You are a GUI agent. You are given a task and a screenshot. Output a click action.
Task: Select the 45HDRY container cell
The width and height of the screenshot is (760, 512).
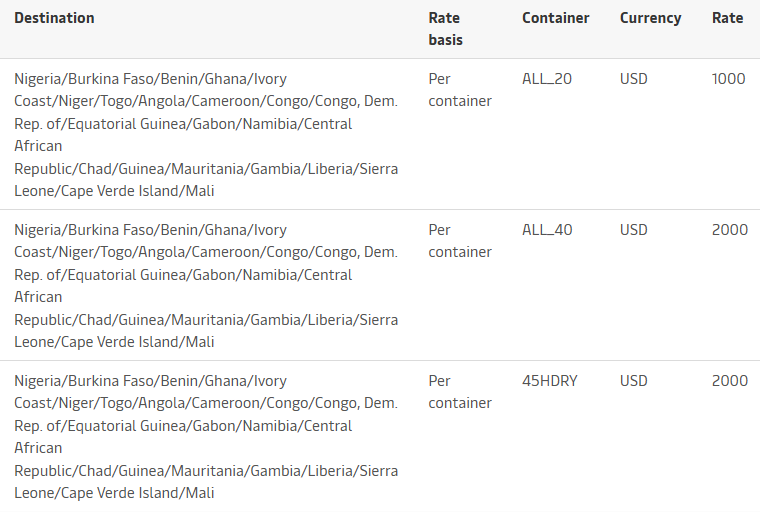tap(549, 381)
